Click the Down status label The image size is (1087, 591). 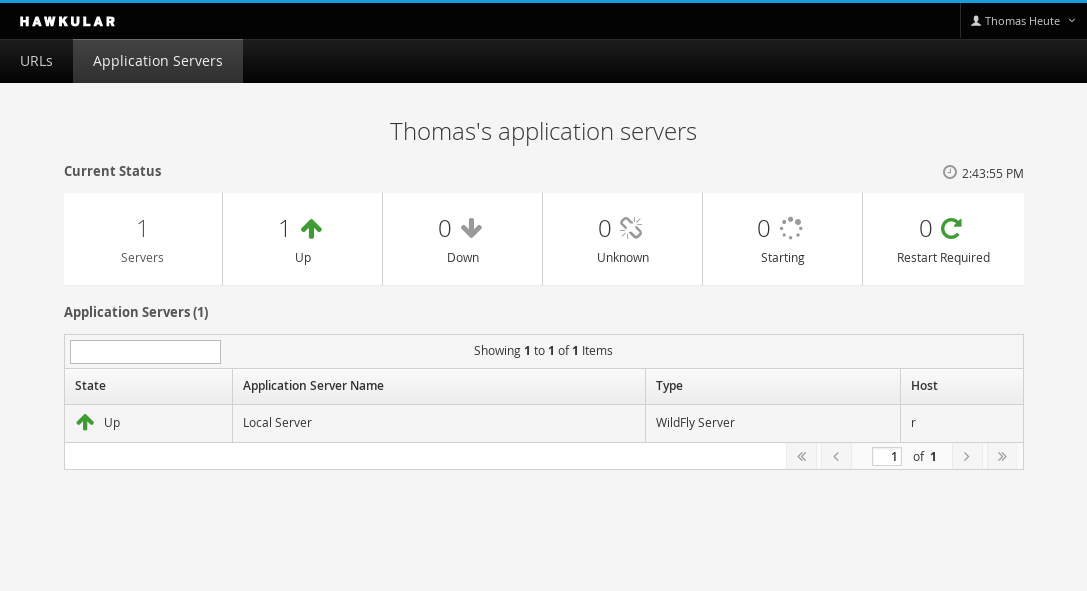coord(463,258)
